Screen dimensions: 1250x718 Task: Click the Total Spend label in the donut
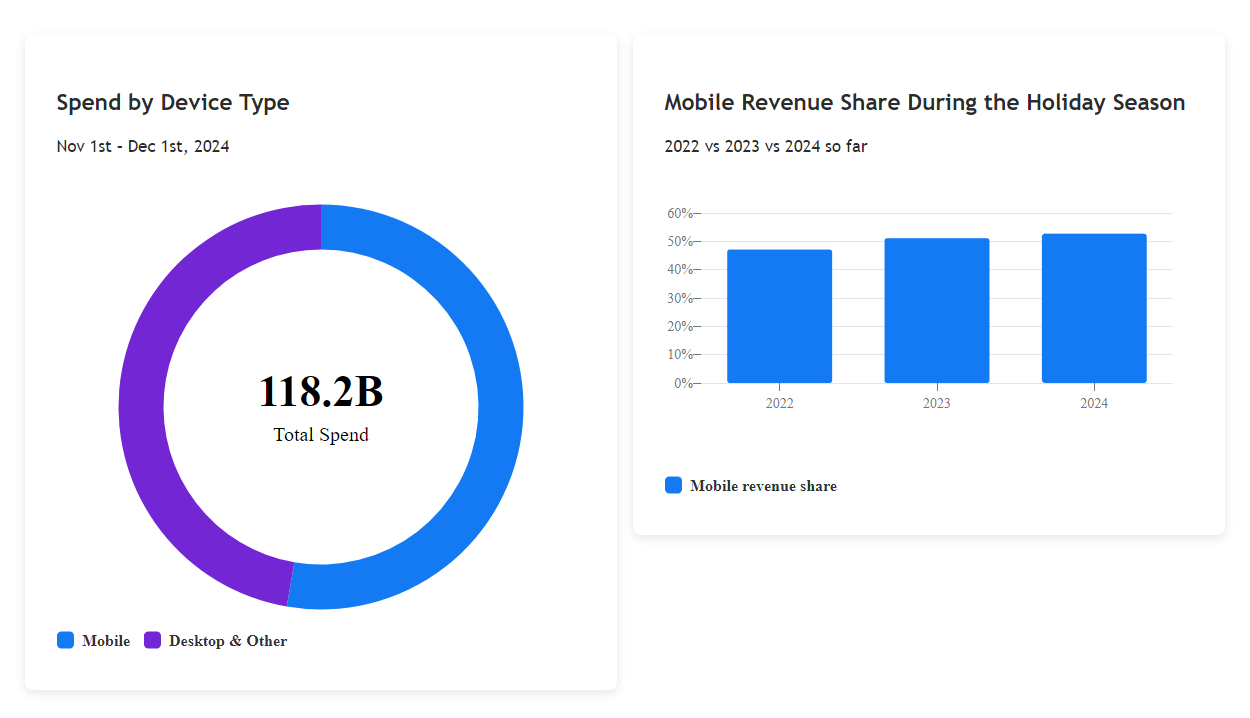point(321,435)
